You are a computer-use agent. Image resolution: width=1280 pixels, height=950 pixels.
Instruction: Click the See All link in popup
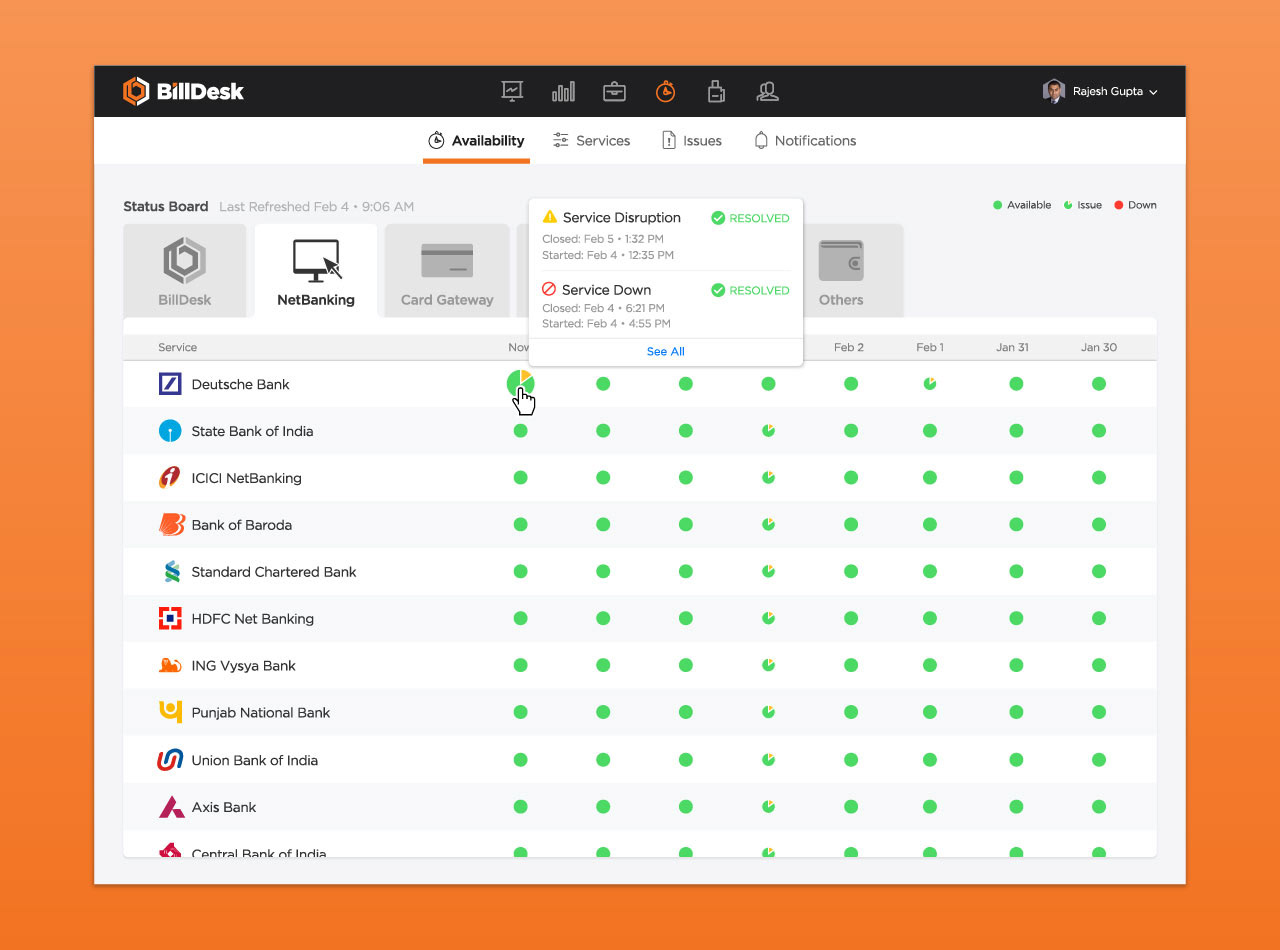666,351
